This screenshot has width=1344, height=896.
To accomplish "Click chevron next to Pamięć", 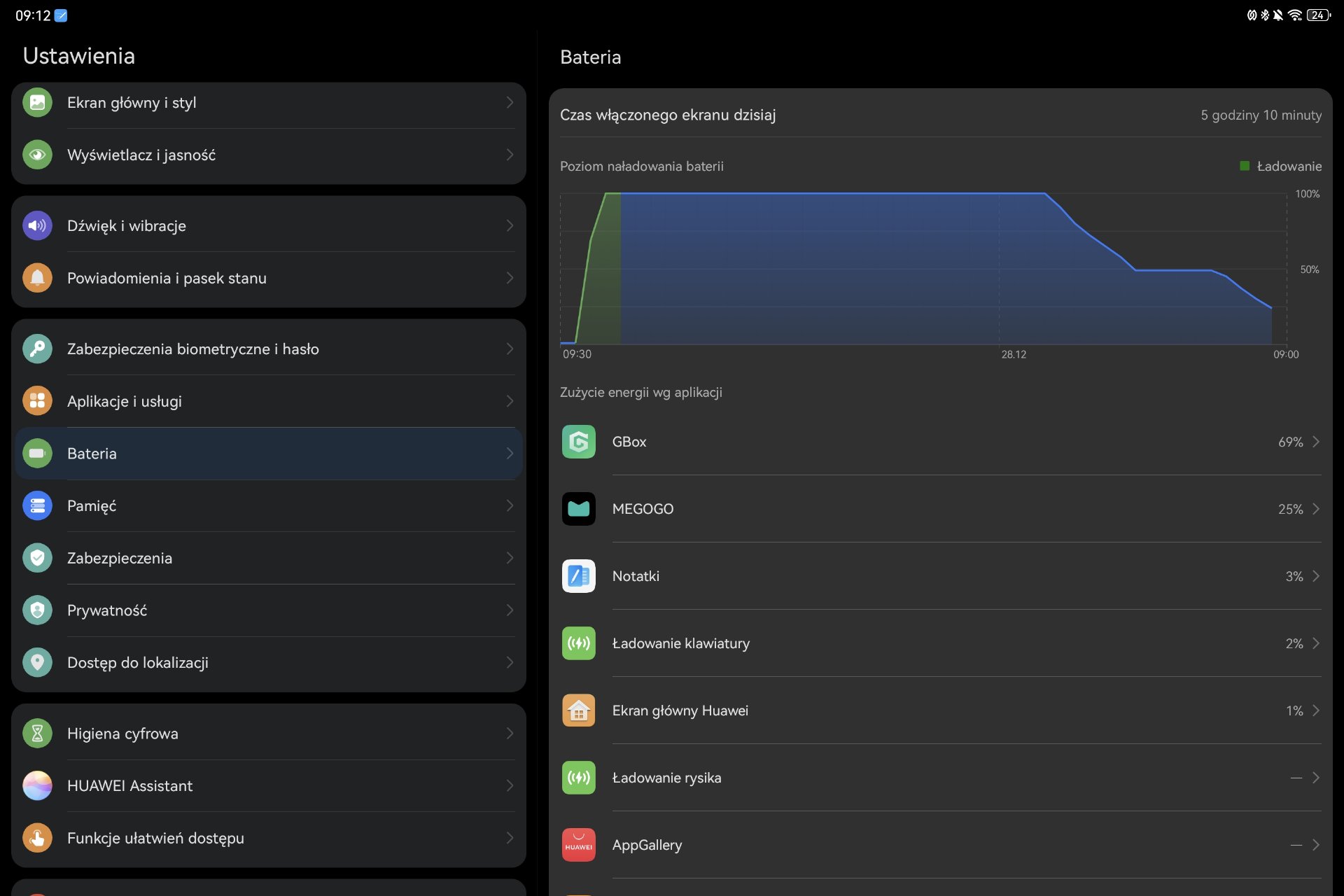I will pos(510,505).
